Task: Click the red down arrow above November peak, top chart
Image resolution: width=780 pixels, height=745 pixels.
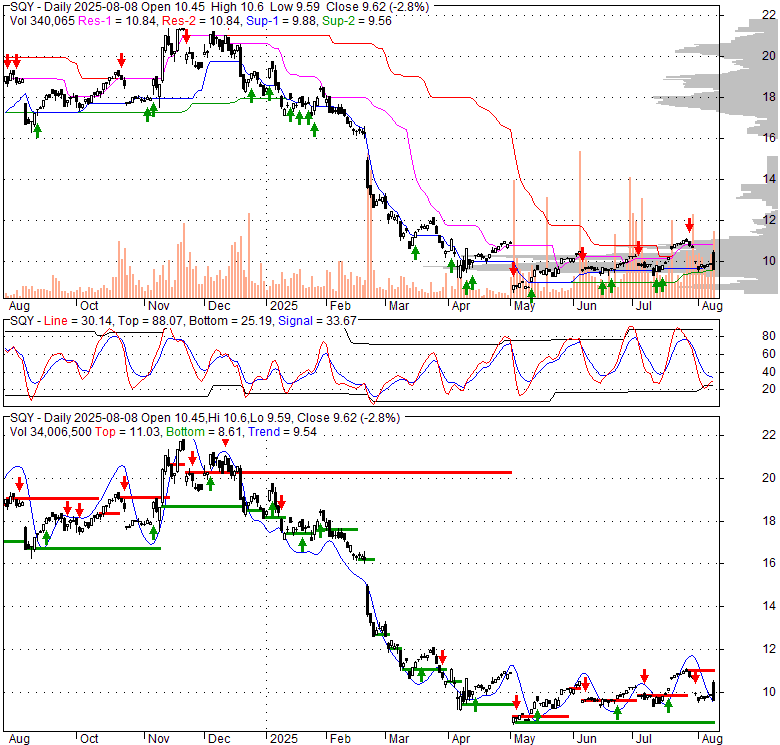Action: click(186, 41)
